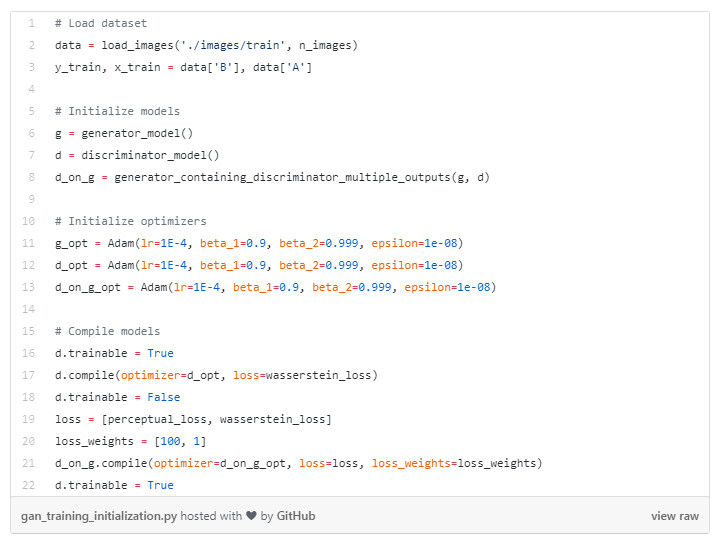Click the '# Initialize optimizers' comment
716x539 pixels.
tap(130, 221)
